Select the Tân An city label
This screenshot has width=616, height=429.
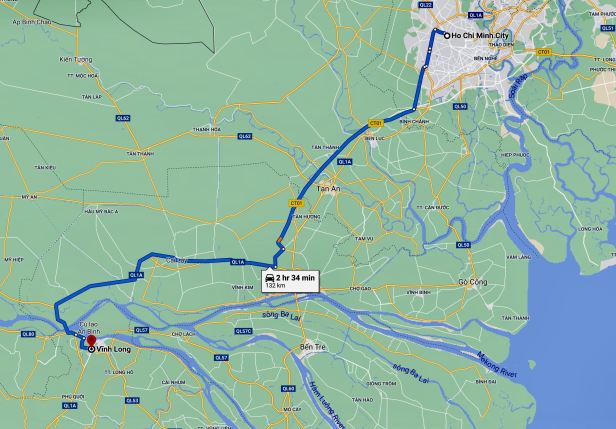[328, 189]
